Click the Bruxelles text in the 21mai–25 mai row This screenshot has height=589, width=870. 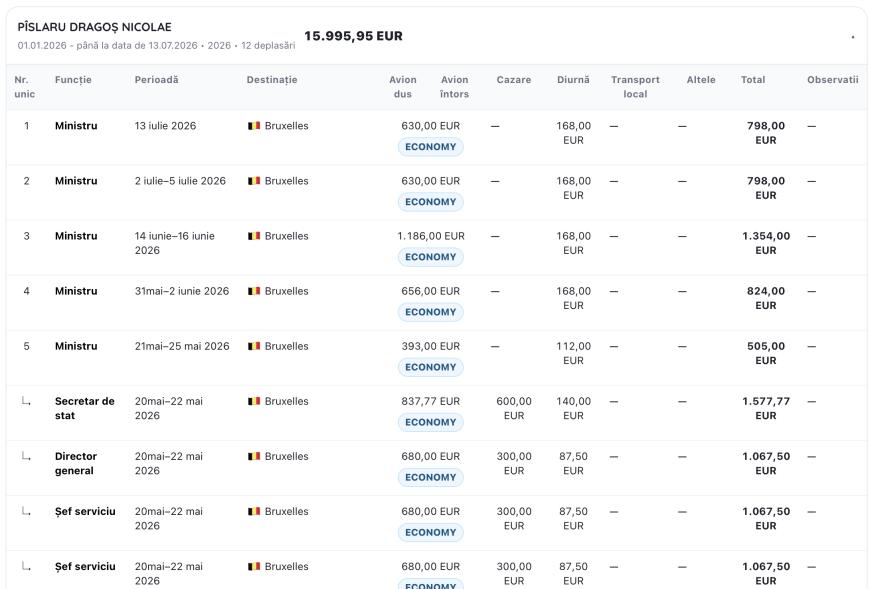286,346
